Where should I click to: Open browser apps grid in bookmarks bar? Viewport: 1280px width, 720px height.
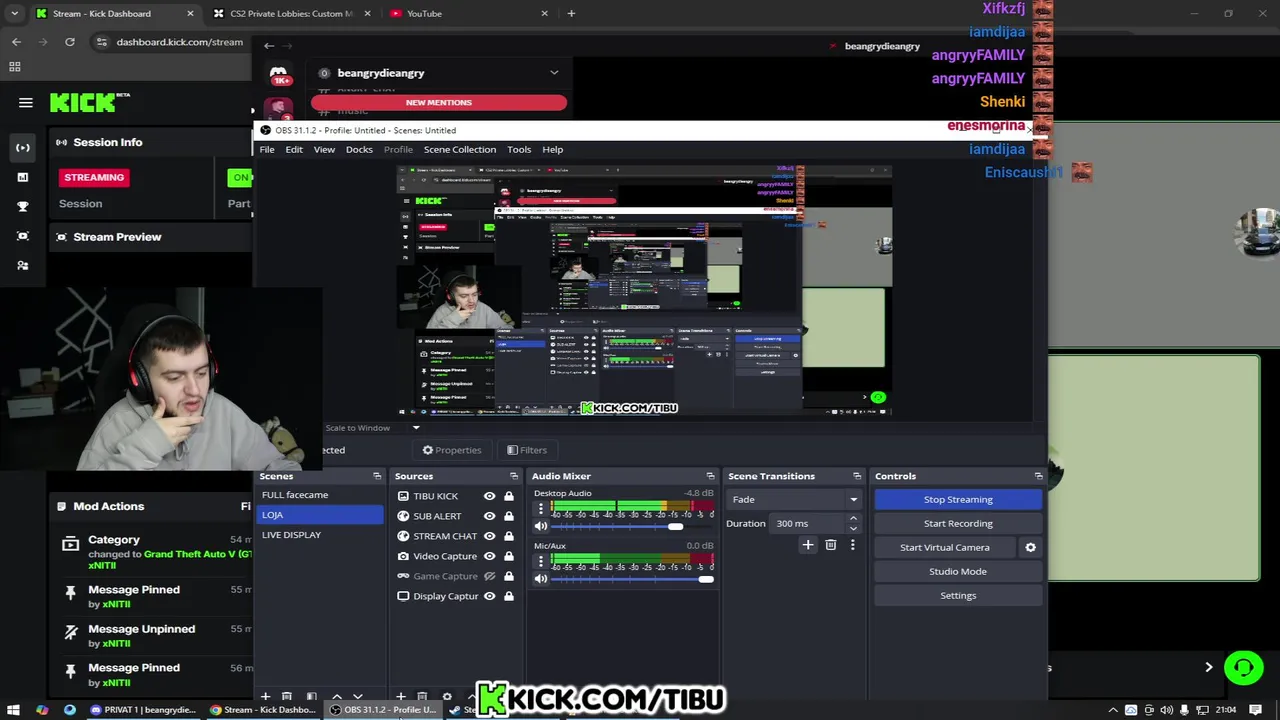[x=14, y=67]
